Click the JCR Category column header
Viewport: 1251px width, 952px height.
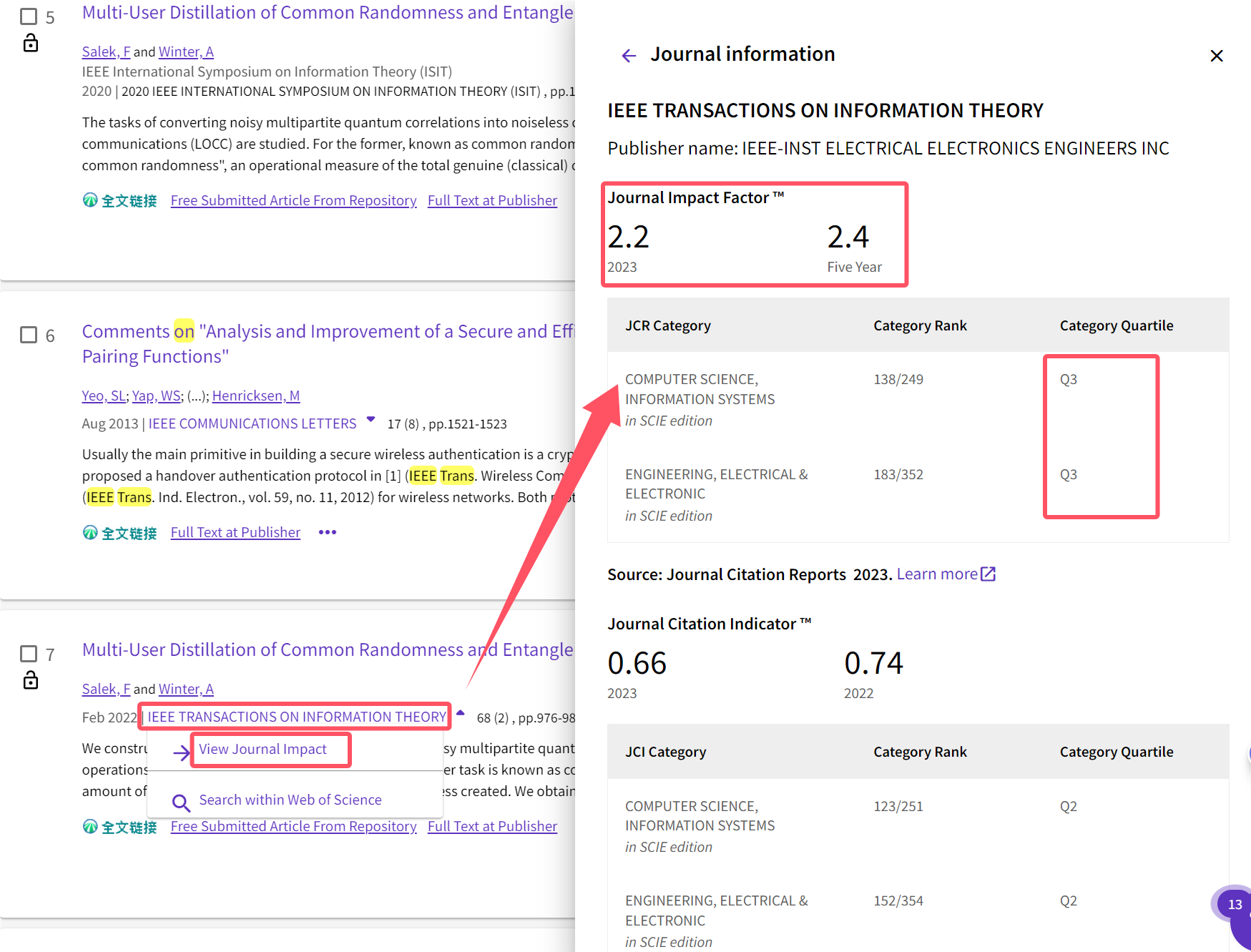point(668,325)
